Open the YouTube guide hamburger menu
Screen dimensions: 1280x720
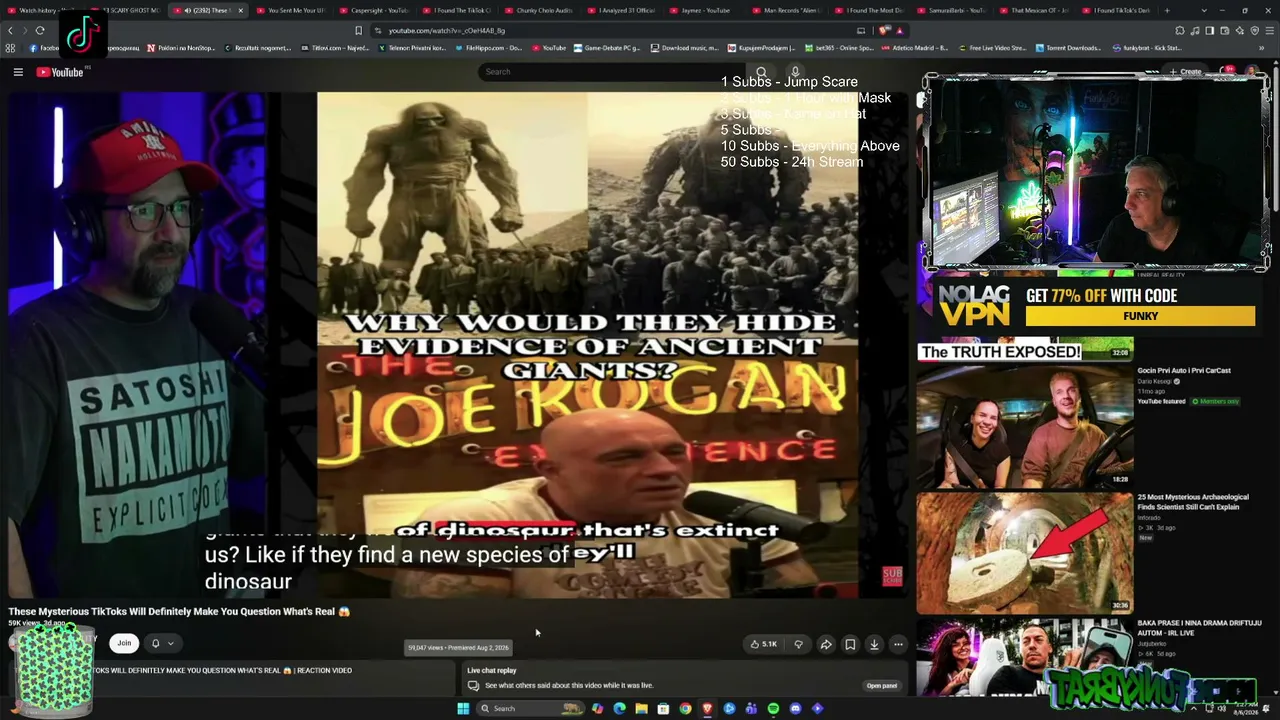point(18,72)
